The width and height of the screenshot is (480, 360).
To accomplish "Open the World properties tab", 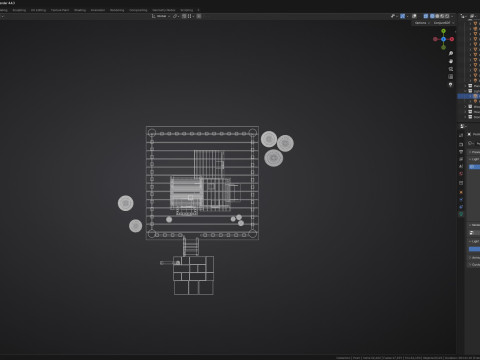I will (x=461, y=174).
